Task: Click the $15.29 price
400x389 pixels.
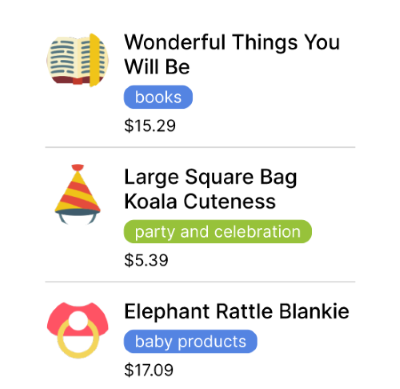Action: coord(150,126)
